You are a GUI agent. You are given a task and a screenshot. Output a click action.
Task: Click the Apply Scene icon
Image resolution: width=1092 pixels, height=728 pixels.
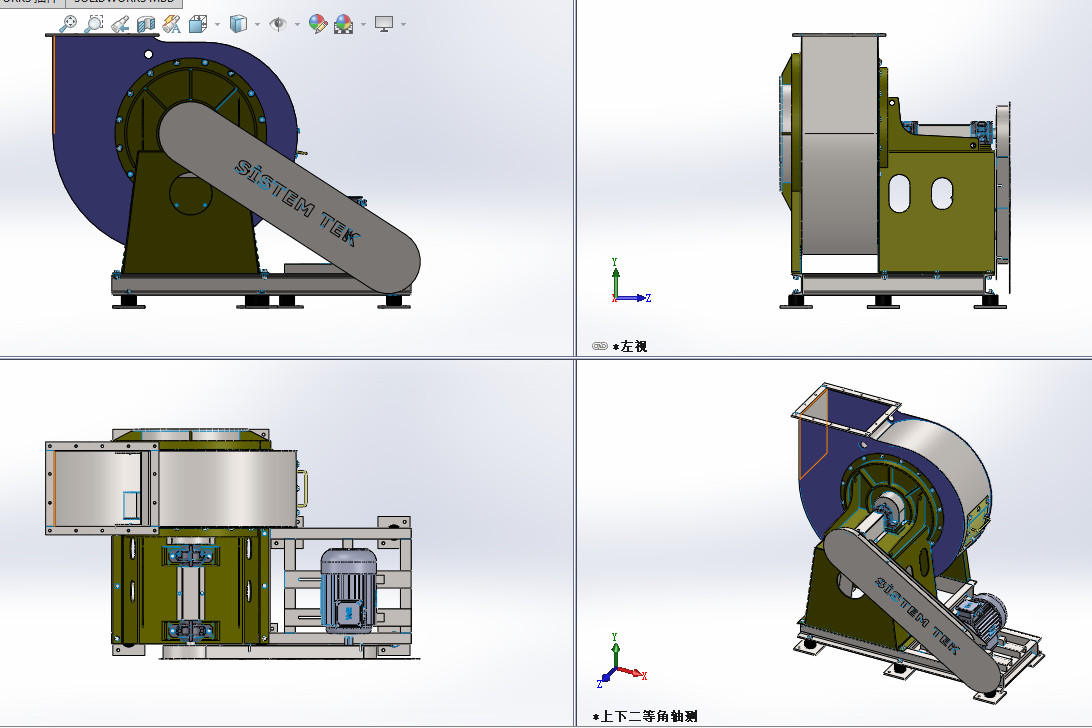click(x=343, y=24)
